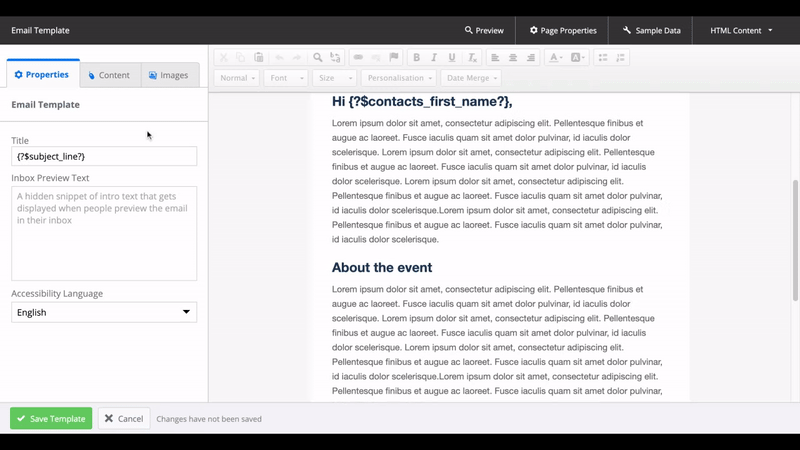Insert a link with the chain icon
Viewport: 800px width, 450px height.
coord(358,57)
